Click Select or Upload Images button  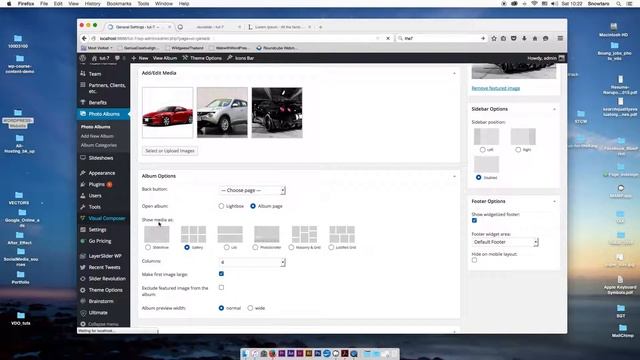170,151
